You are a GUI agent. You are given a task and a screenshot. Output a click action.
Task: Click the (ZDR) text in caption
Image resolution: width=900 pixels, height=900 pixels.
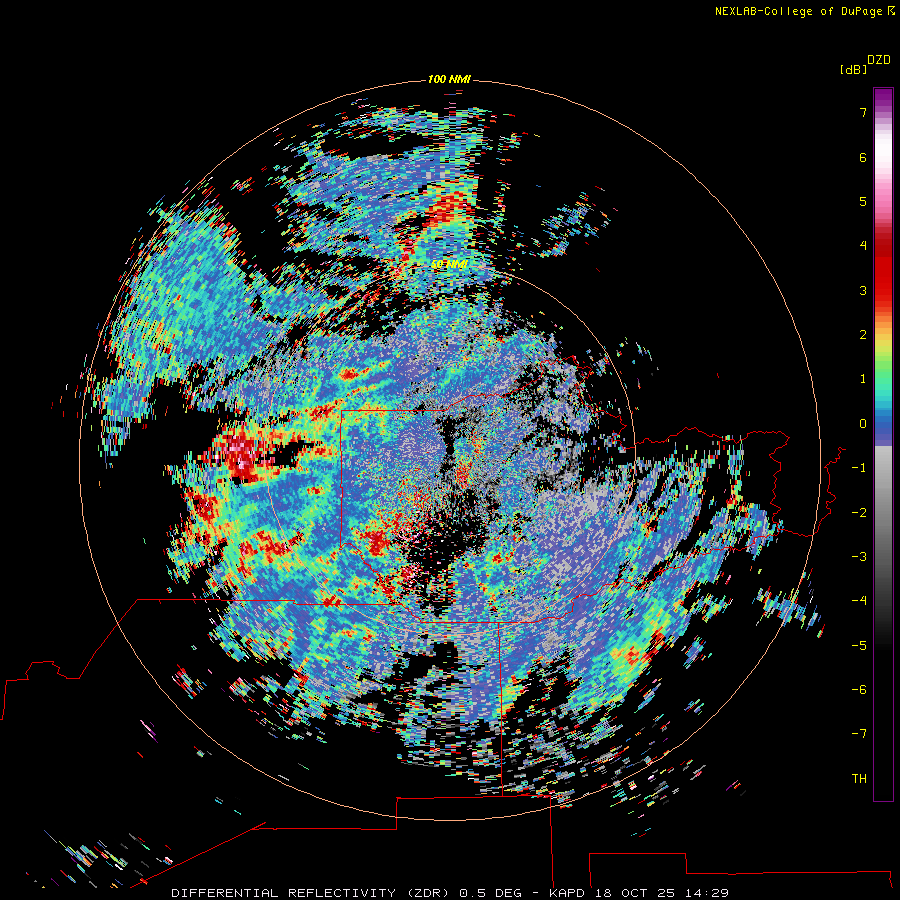429,893
